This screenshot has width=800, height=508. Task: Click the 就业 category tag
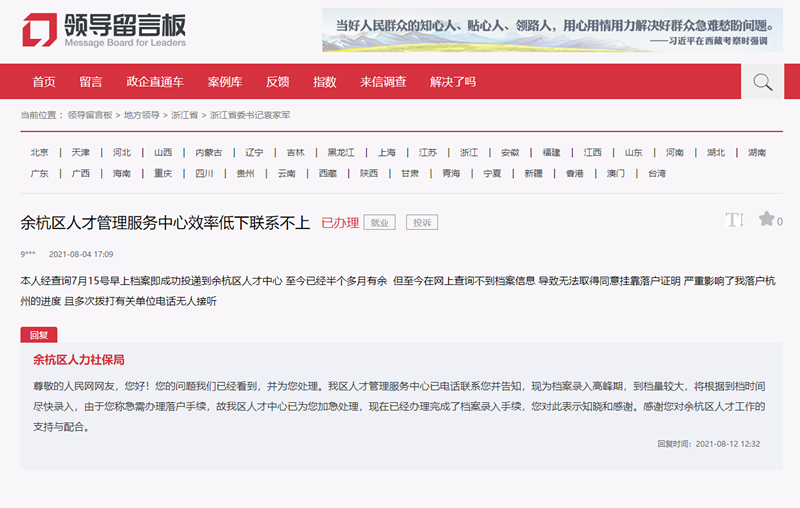point(379,222)
